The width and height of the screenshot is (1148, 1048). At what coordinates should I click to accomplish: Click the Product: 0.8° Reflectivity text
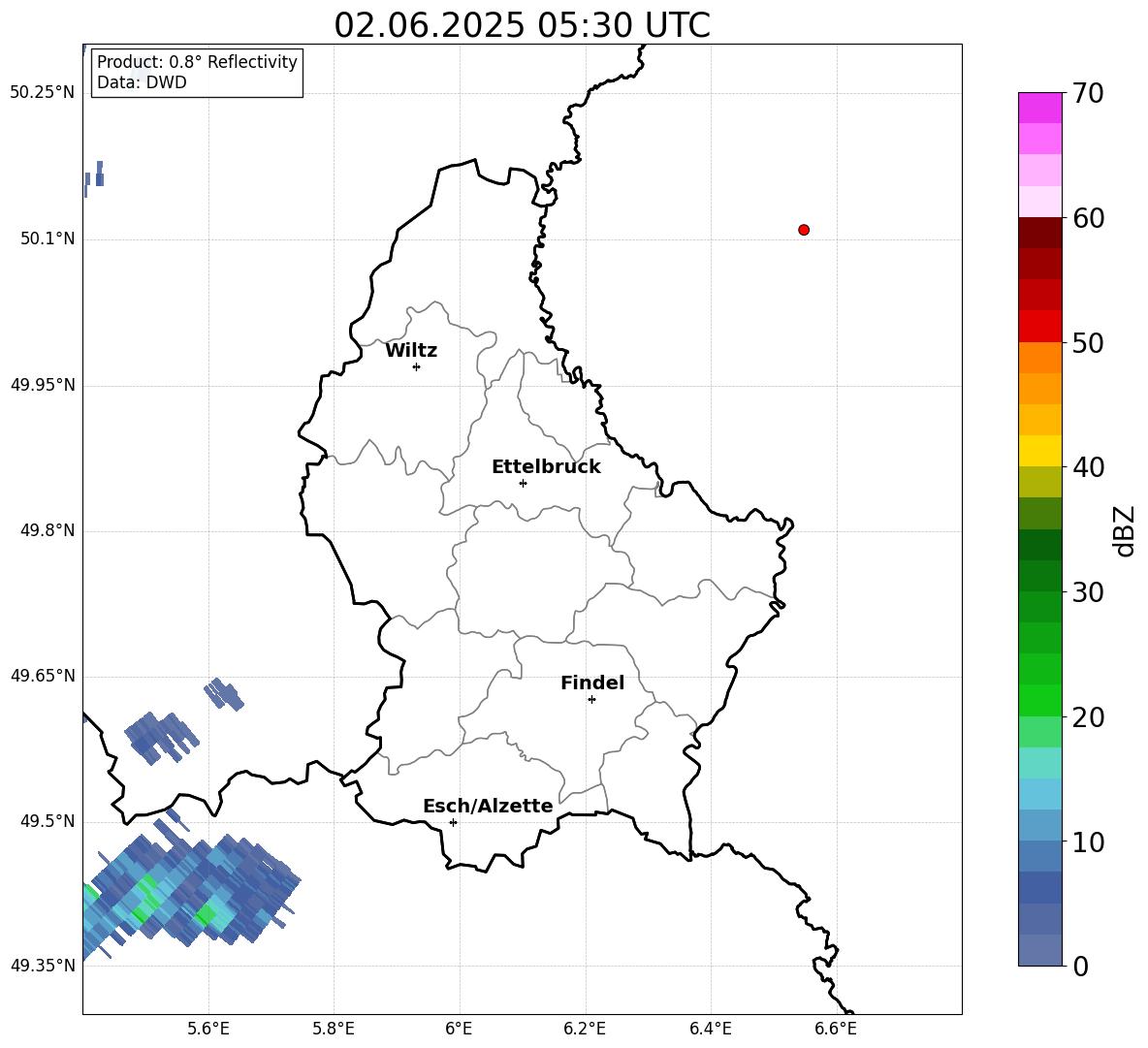pyautogui.click(x=197, y=61)
